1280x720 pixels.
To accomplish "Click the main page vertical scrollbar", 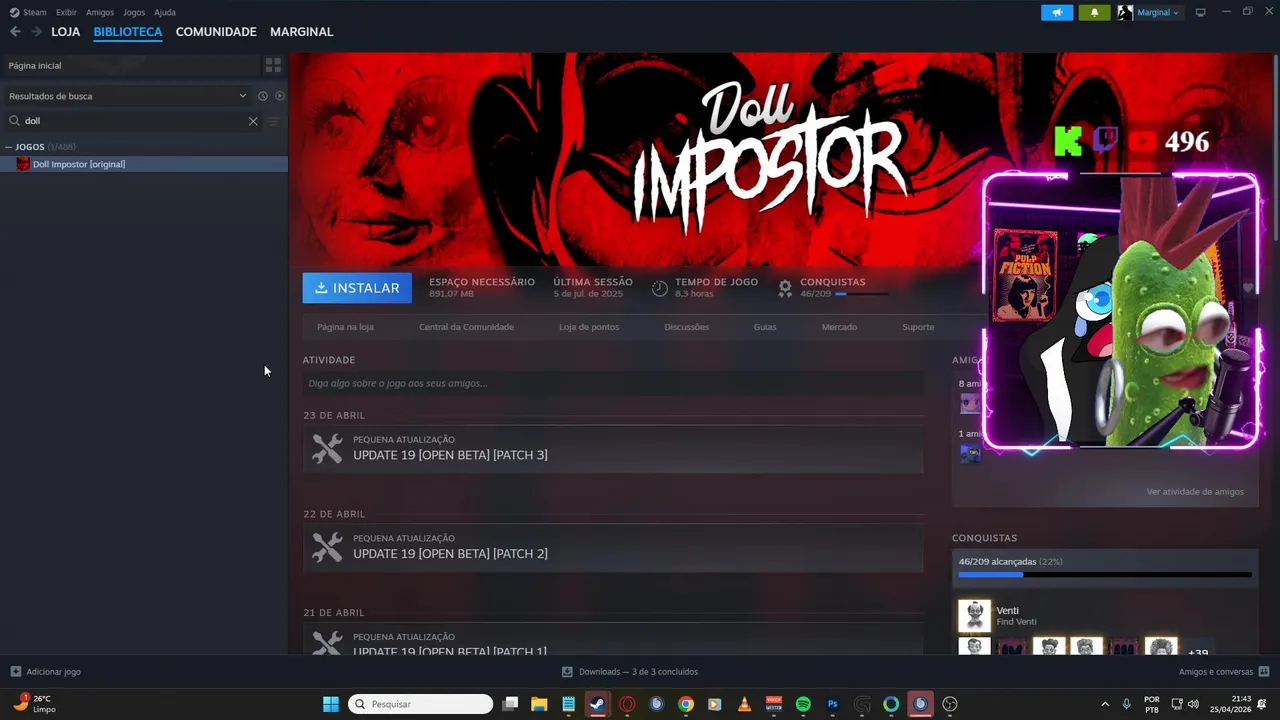I will [1276, 150].
